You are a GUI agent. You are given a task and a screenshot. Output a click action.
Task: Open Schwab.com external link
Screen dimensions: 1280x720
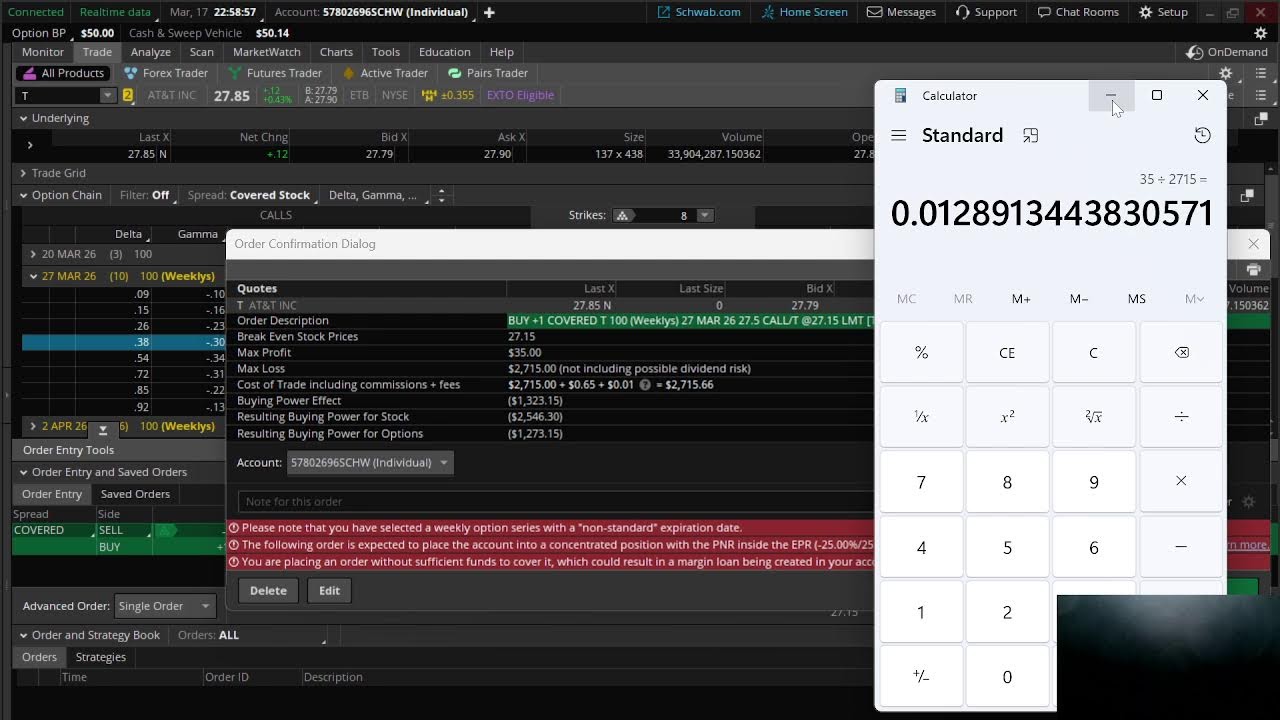click(x=699, y=12)
